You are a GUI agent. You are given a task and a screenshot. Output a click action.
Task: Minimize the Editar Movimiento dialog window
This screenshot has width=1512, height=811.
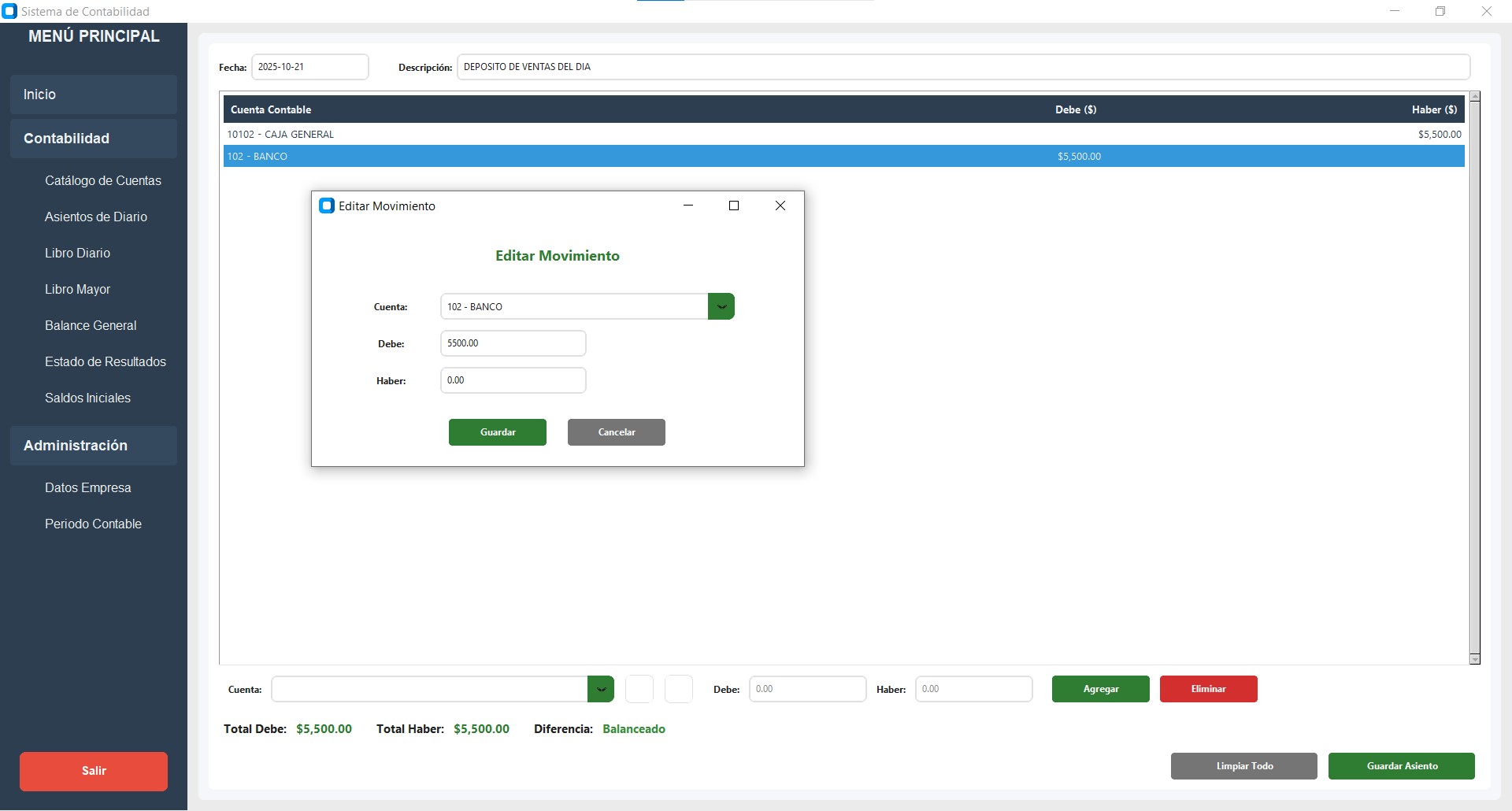(x=687, y=206)
